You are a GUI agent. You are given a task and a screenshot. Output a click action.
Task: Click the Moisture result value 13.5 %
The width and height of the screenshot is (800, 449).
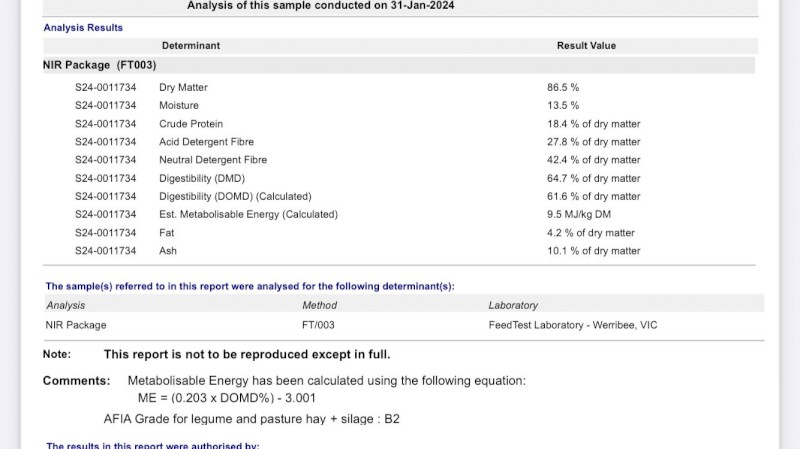(x=563, y=106)
